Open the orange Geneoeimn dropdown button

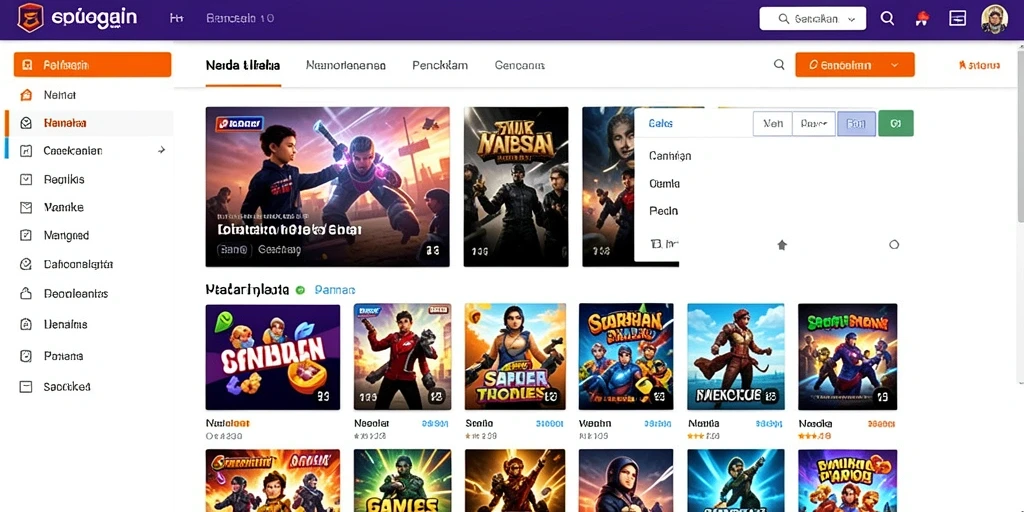pos(854,65)
